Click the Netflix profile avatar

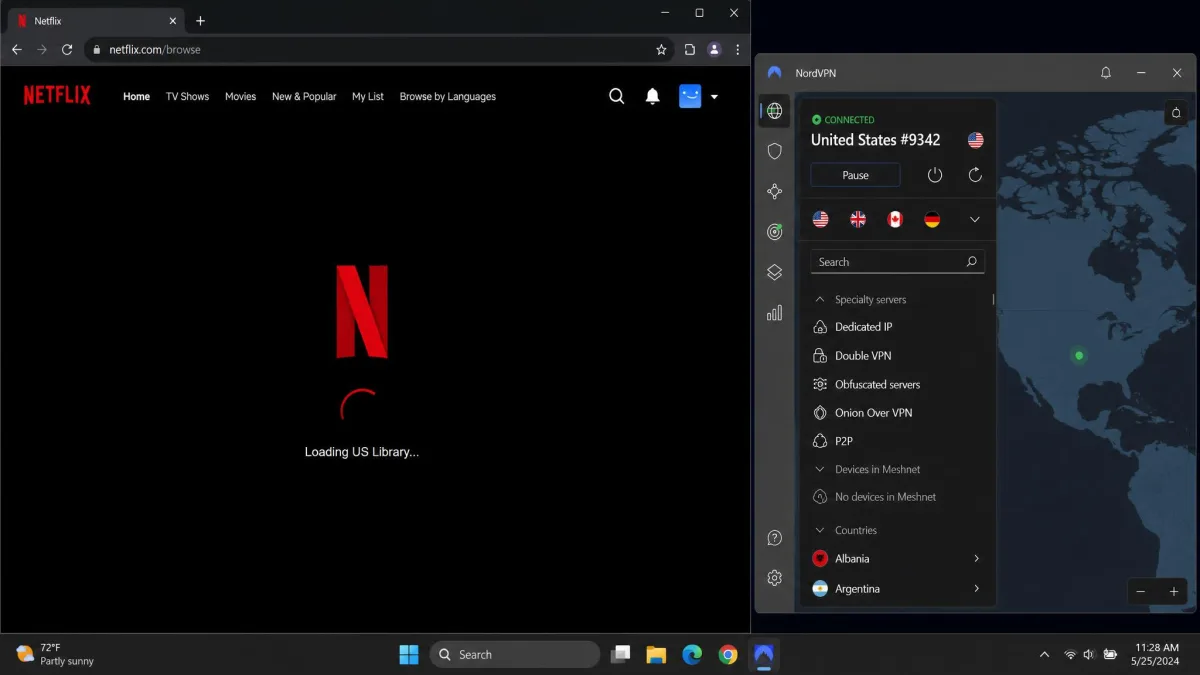pos(690,96)
